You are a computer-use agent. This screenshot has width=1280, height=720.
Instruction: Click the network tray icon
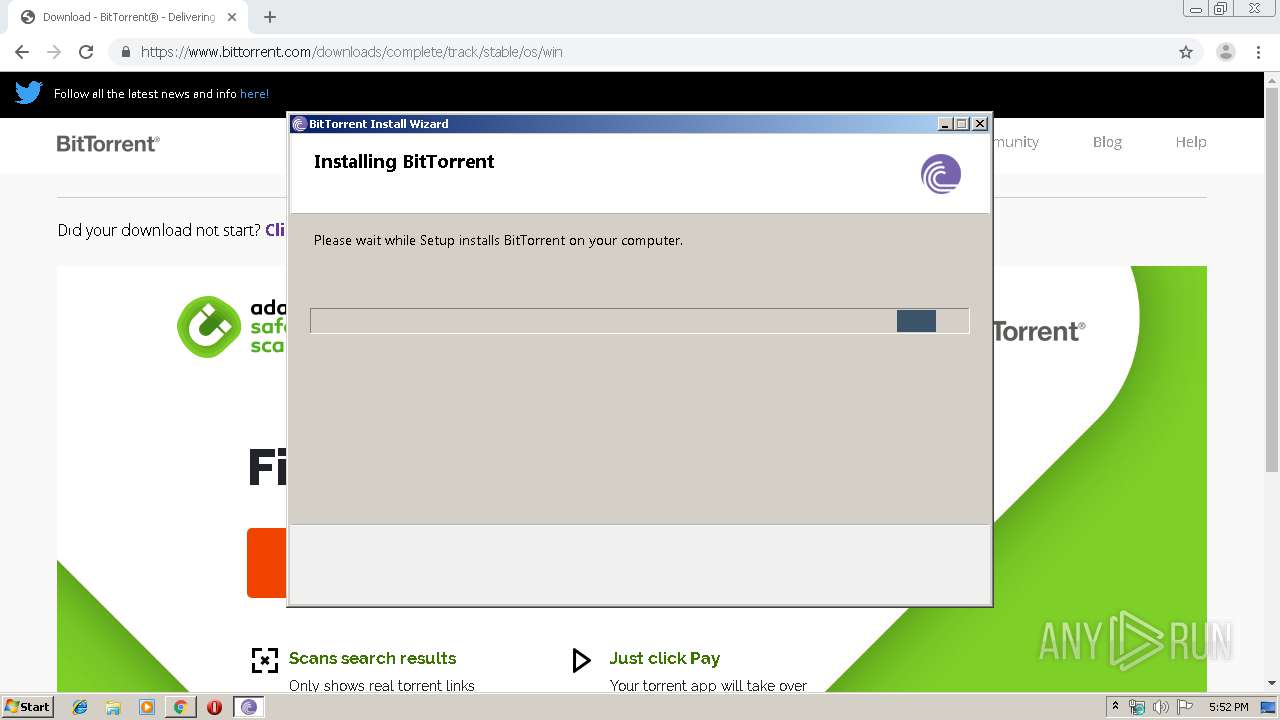click(x=1137, y=707)
